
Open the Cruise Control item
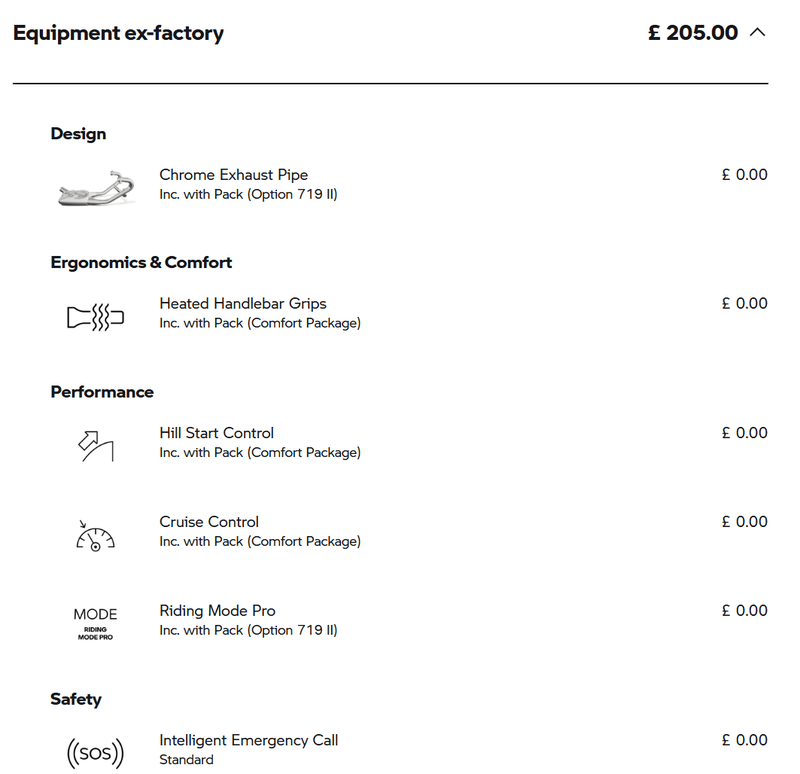coord(209,522)
